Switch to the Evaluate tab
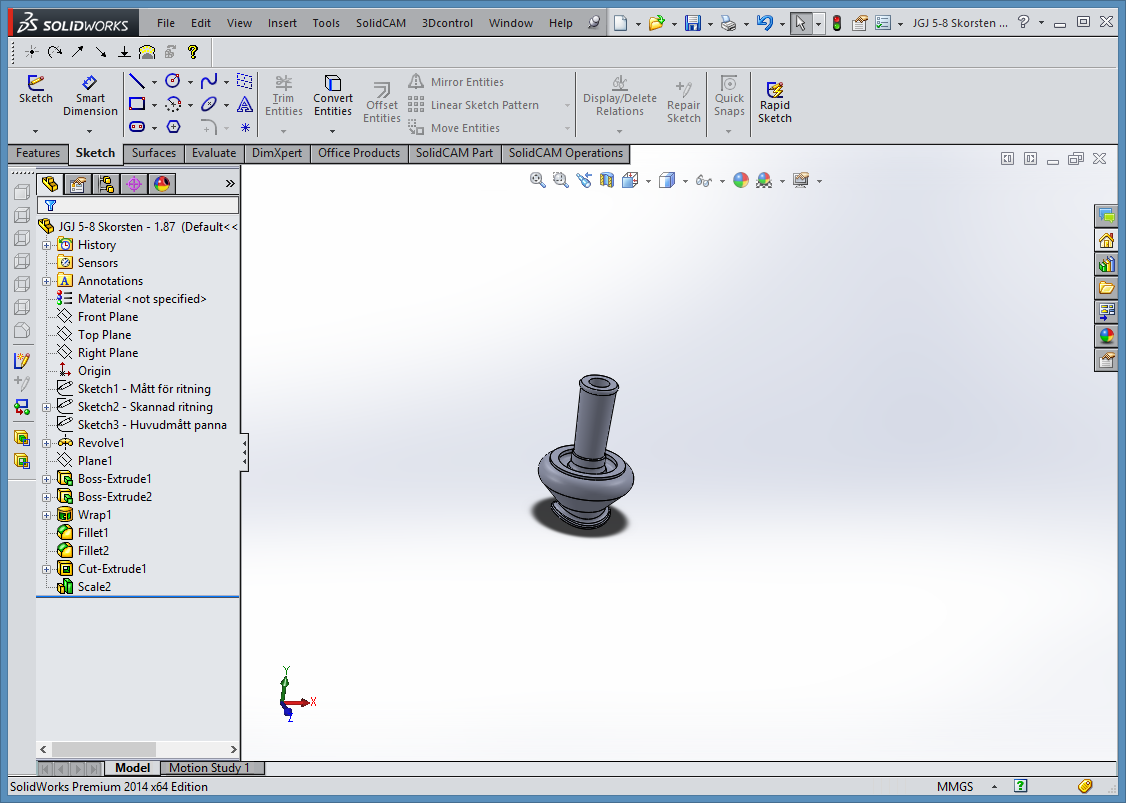The image size is (1126, 803). [x=214, y=153]
